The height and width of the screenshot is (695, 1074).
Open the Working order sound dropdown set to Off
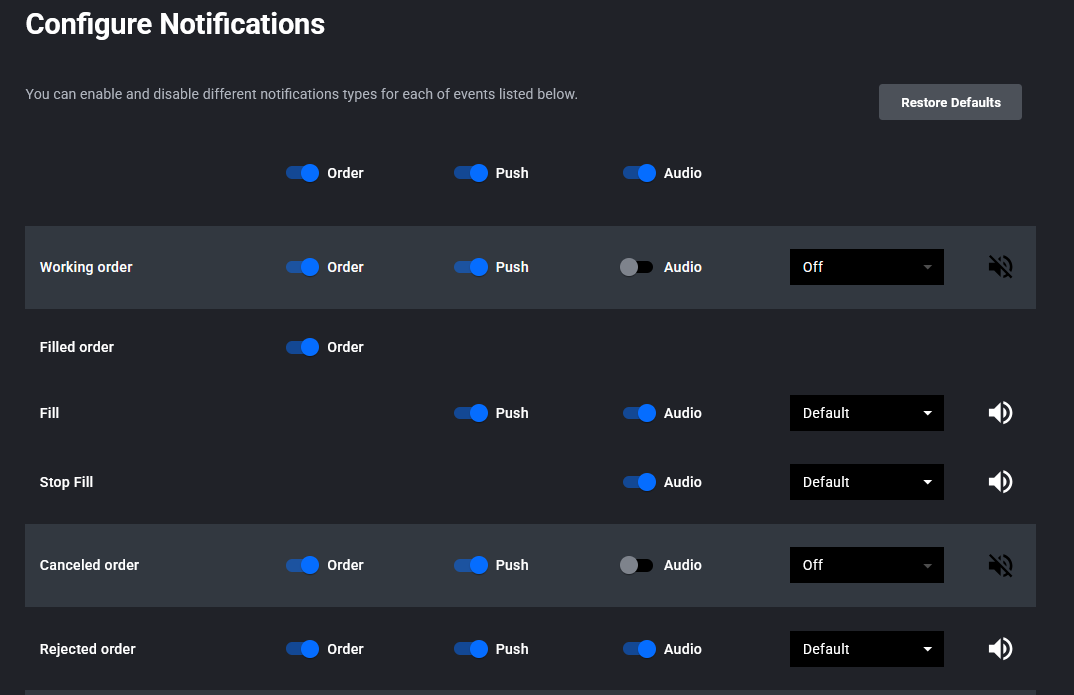tap(866, 267)
